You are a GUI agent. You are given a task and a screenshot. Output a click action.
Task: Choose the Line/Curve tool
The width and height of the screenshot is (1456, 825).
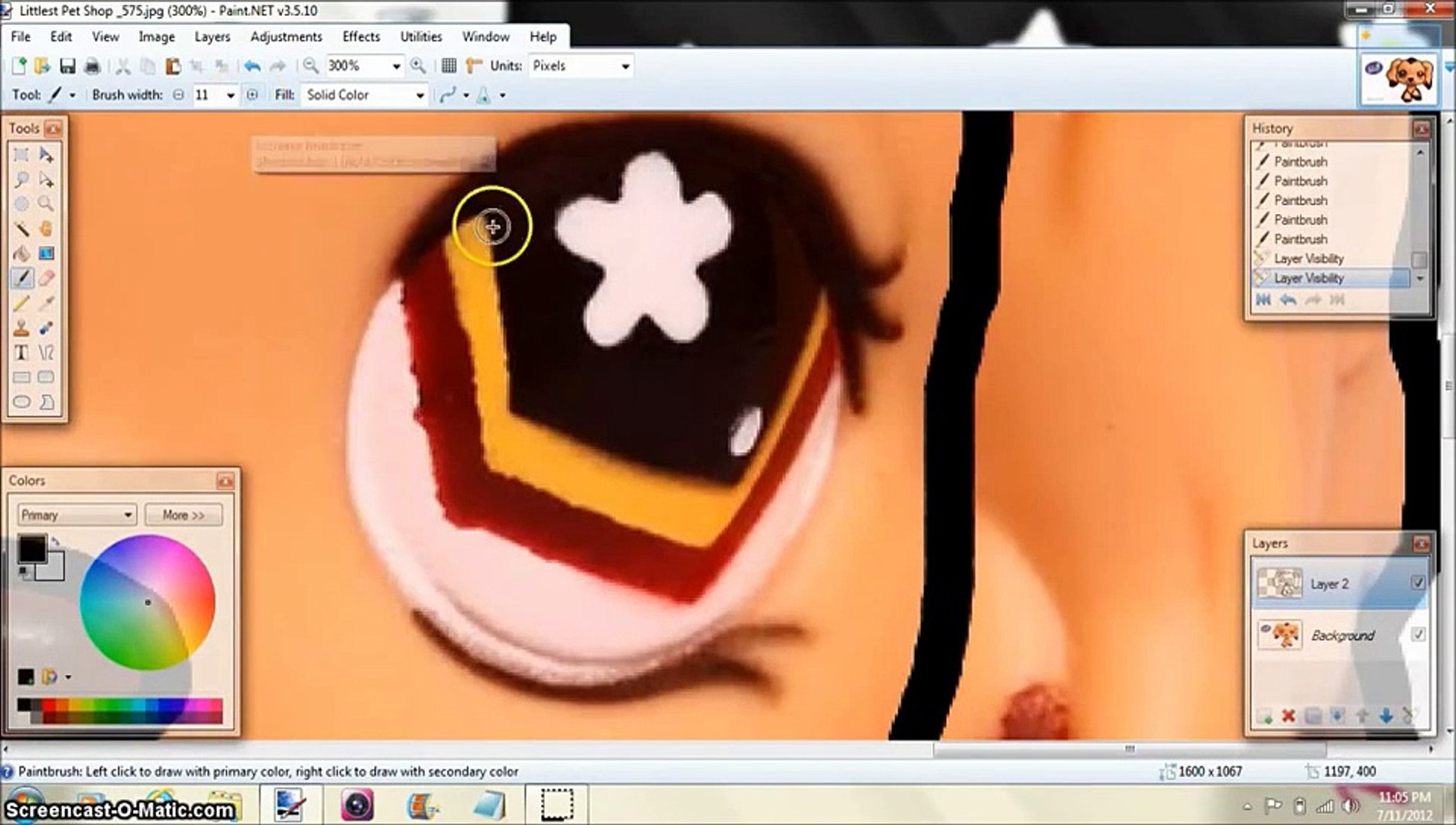(x=46, y=352)
